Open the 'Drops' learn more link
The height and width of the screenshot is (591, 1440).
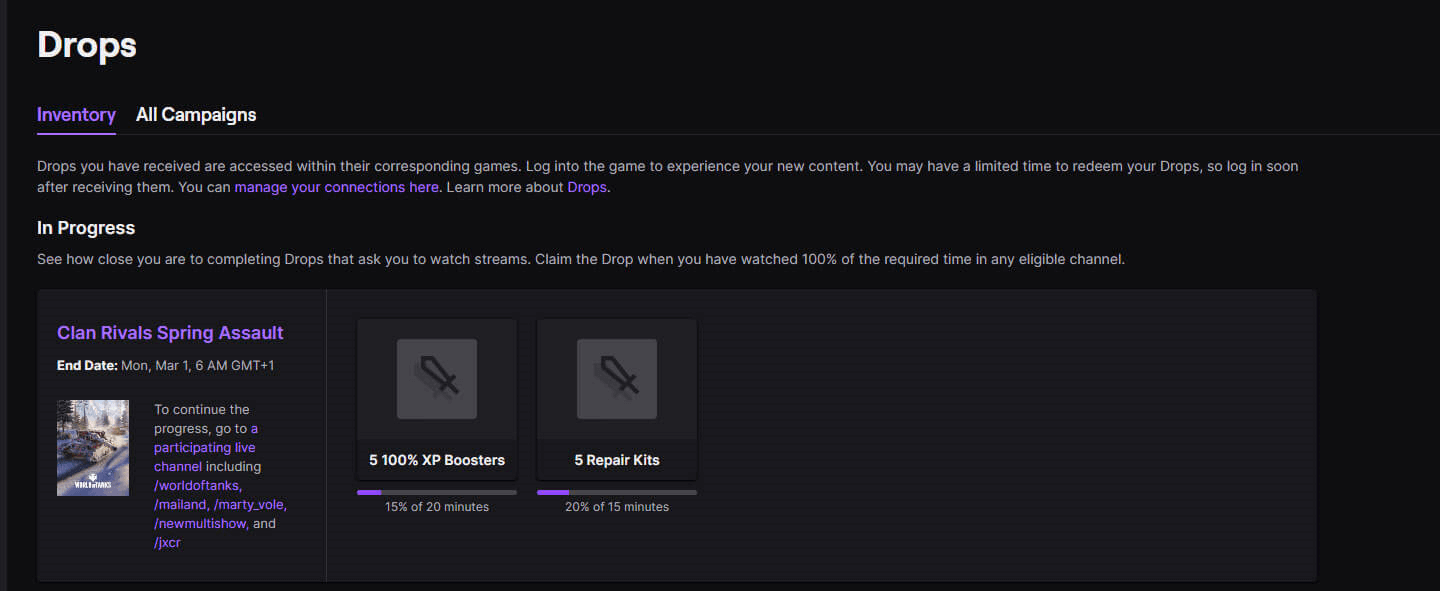pos(587,187)
